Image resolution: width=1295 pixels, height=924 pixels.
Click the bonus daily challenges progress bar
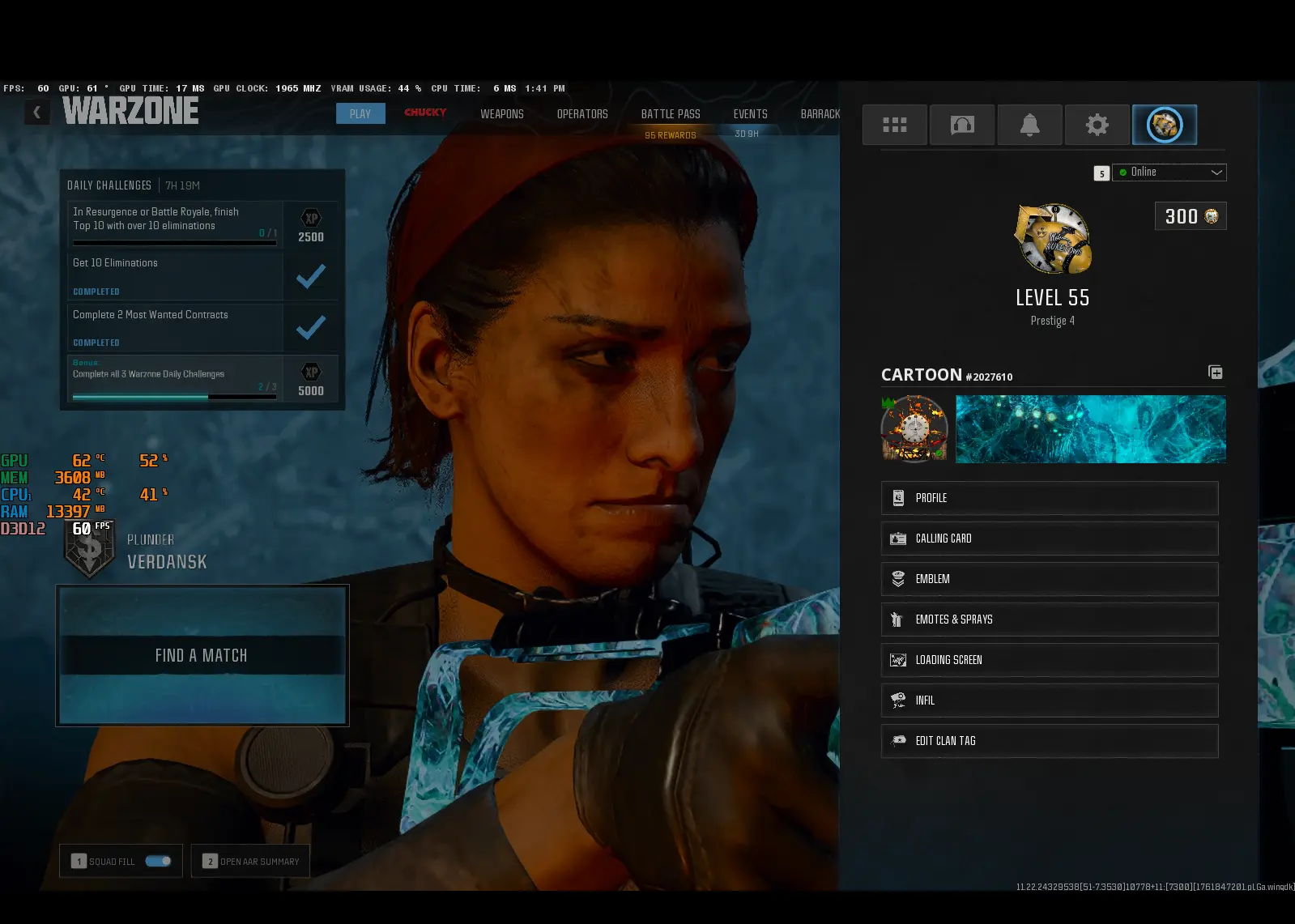[x=174, y=397]
